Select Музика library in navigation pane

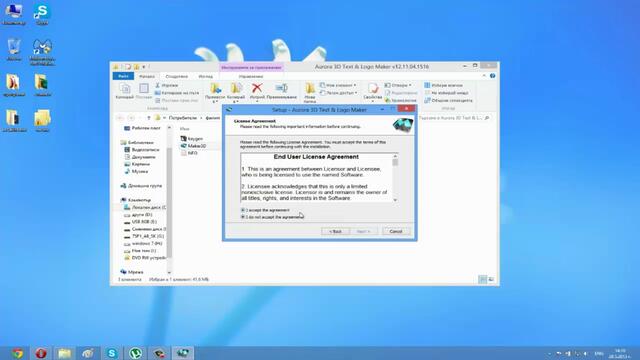pyautogui.click(x=136, y=171)
